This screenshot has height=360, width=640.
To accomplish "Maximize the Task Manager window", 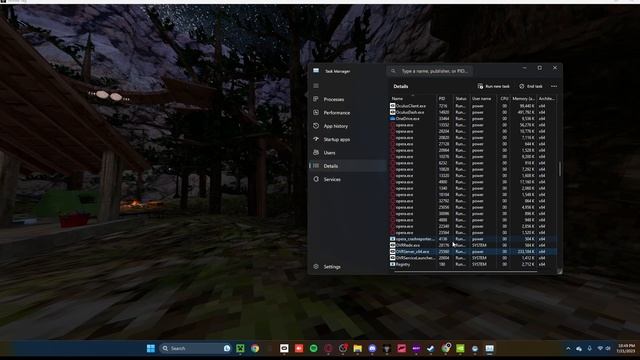I will 540,68.
